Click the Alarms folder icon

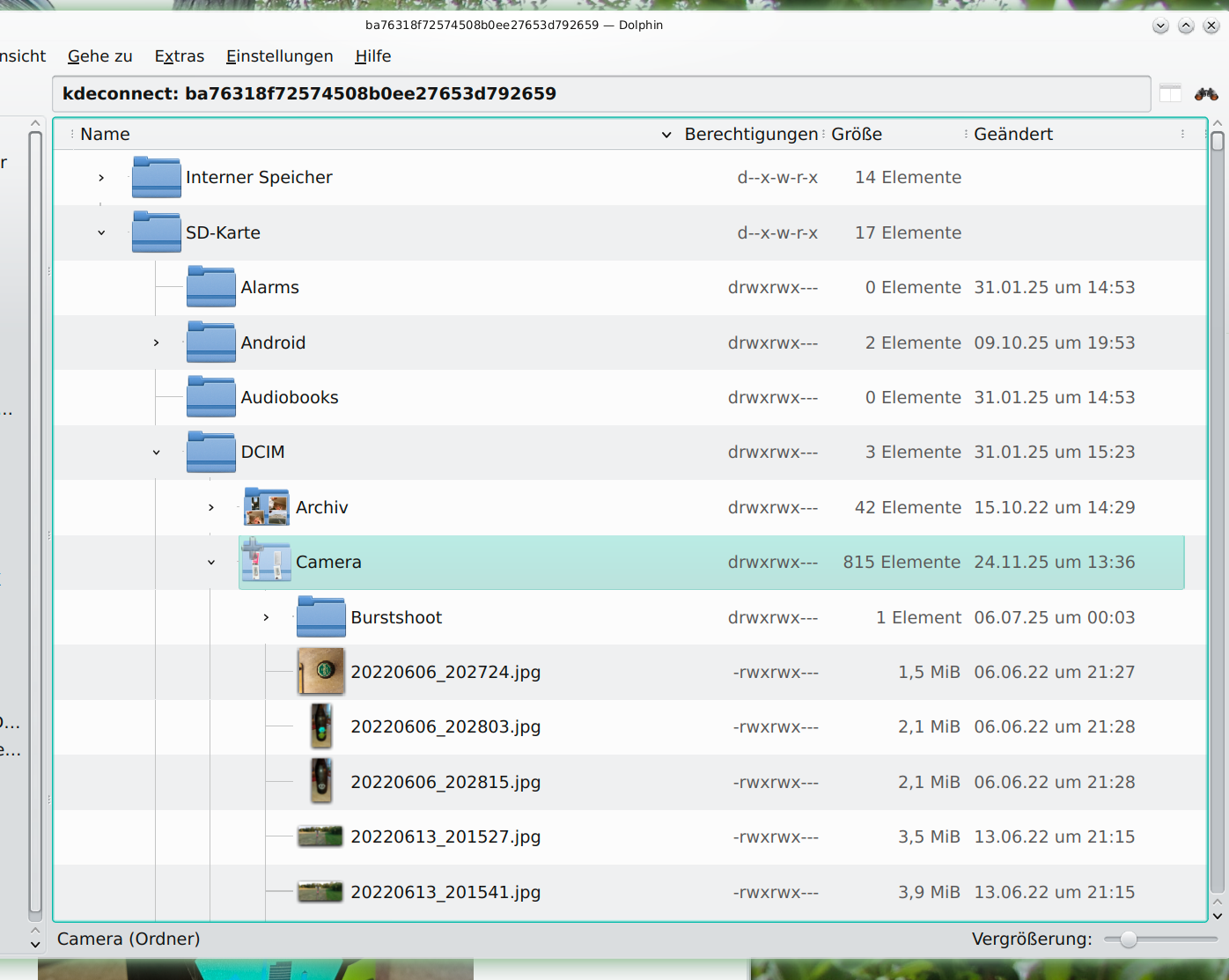[211, 287]
